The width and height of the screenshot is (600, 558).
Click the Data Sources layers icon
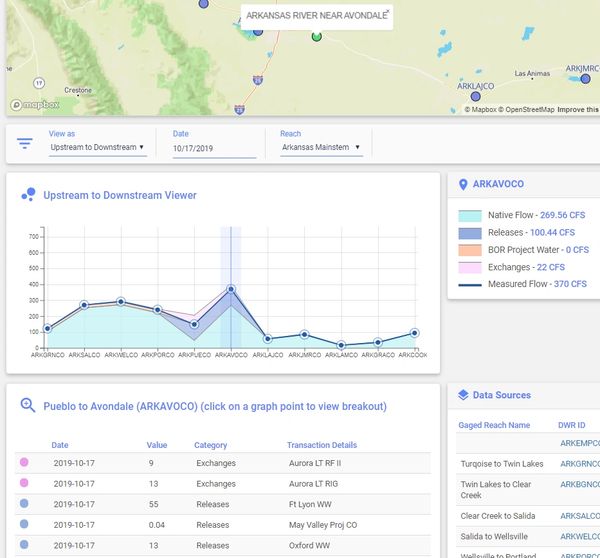point(462,395)
